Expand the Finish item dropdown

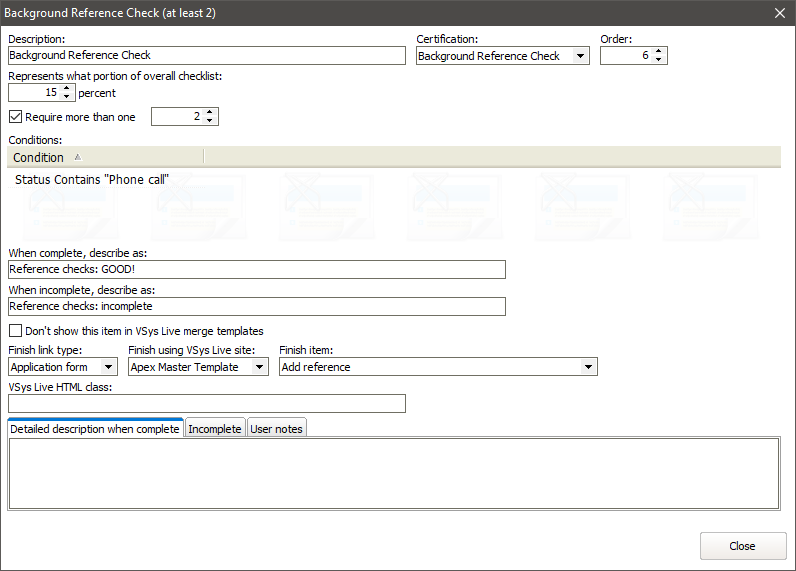587,367
